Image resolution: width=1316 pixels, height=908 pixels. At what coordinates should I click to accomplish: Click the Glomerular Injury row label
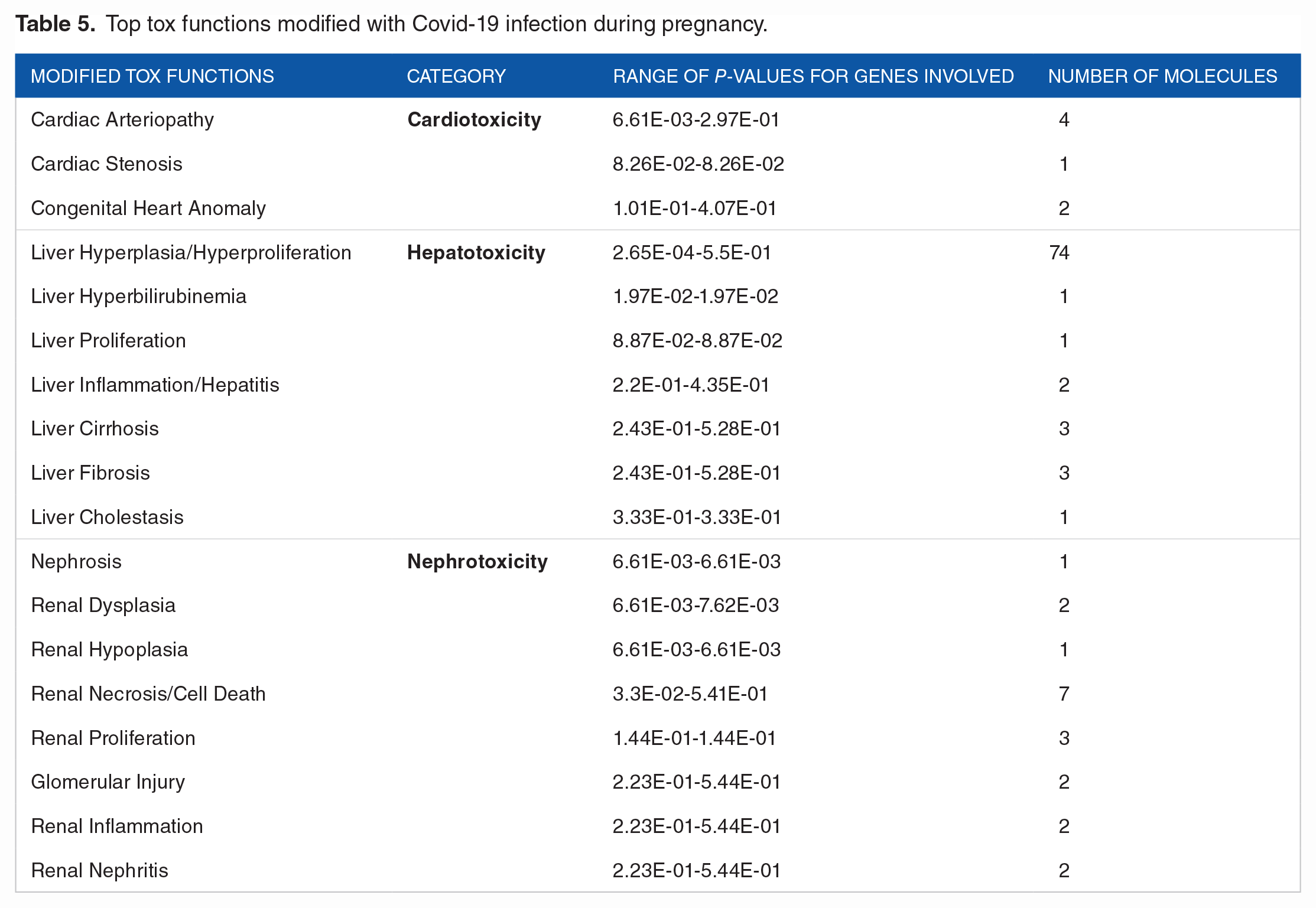pos(108,782)
